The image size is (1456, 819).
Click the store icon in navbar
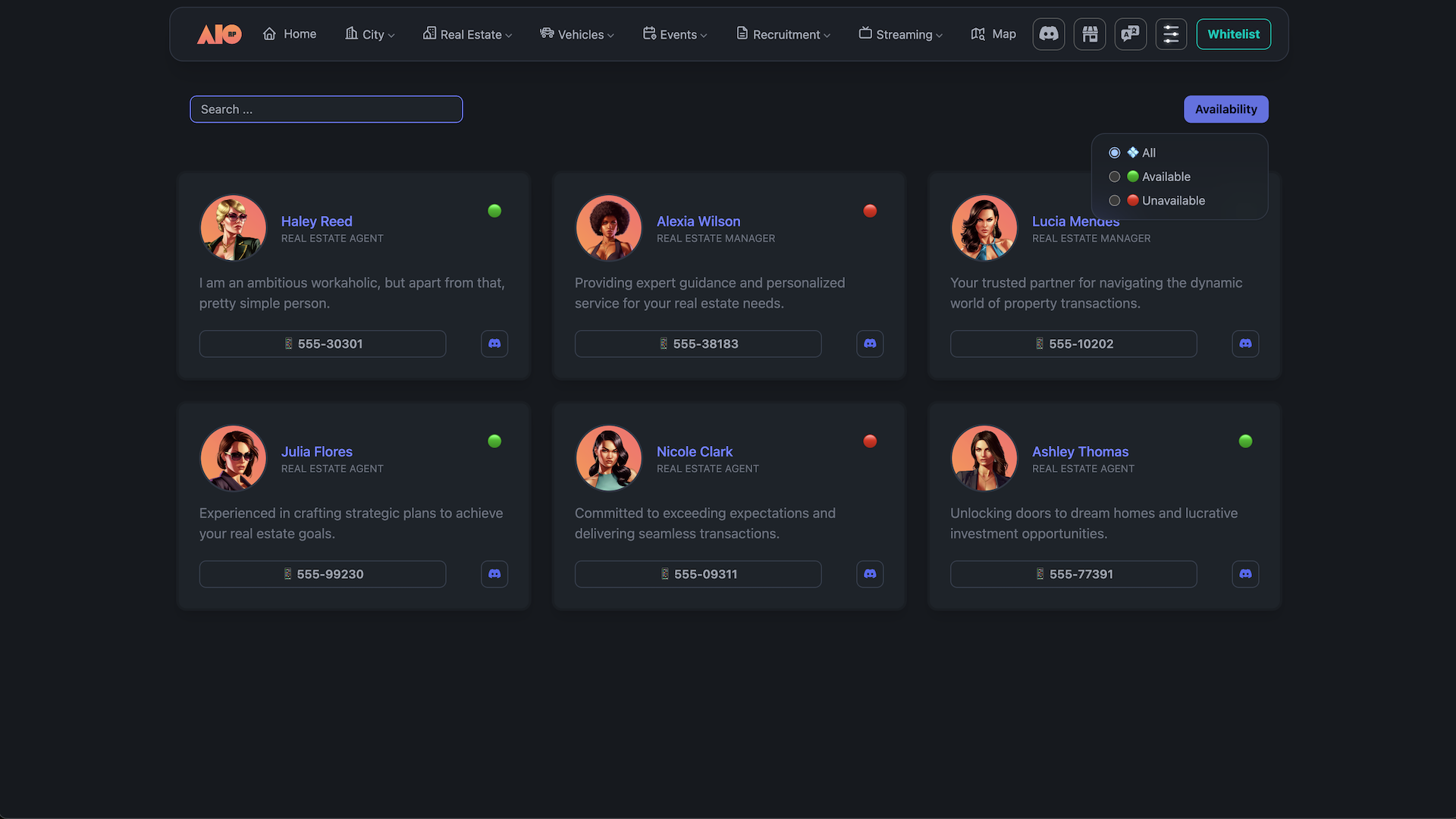[1090, 34]
